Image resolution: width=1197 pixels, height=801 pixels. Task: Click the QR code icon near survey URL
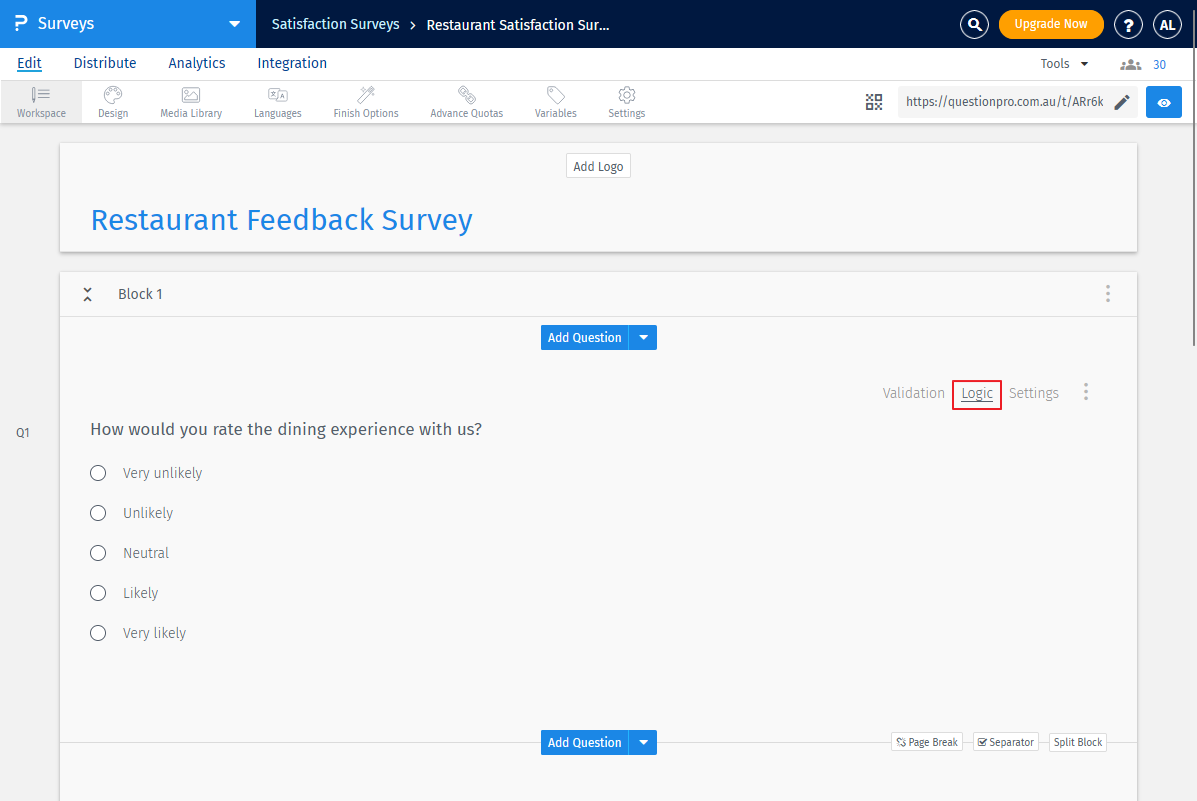point(873,101)
